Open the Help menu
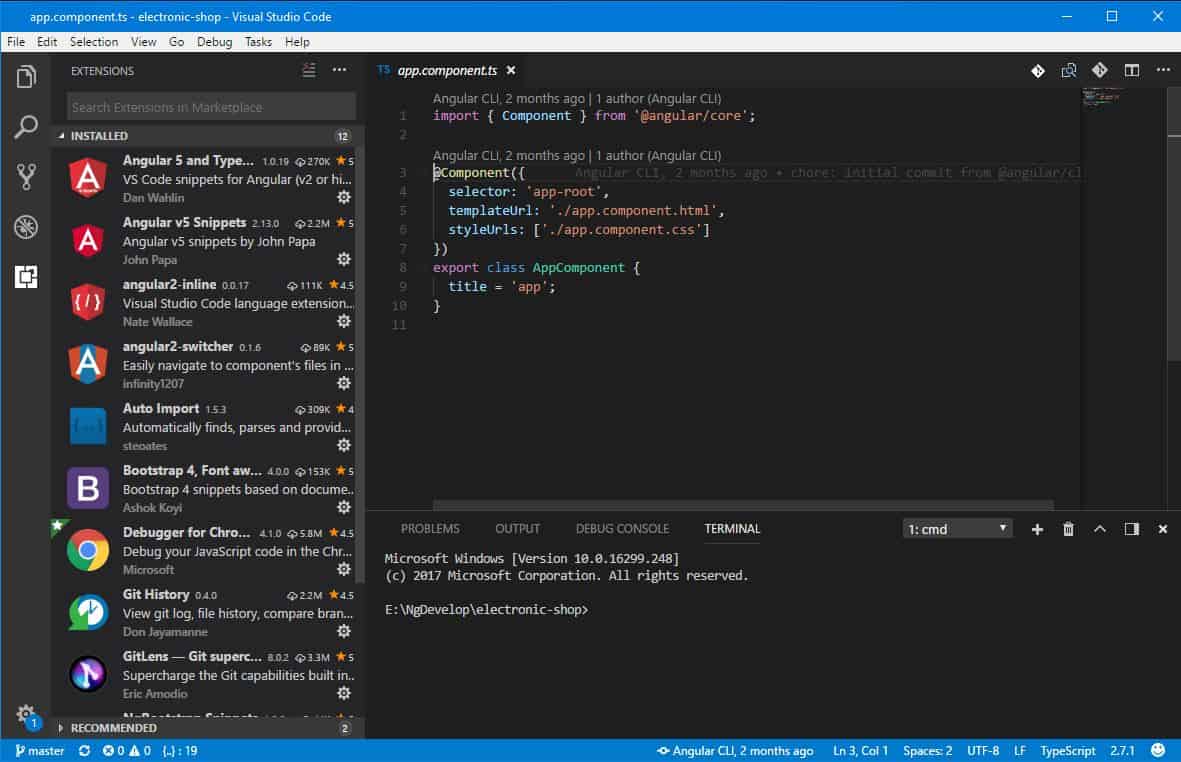 (x=298, y=42)
